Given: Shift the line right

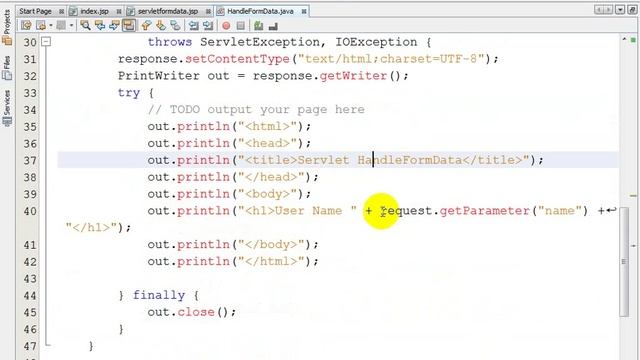Looking at the screenshot, I should tap(208, 25).
